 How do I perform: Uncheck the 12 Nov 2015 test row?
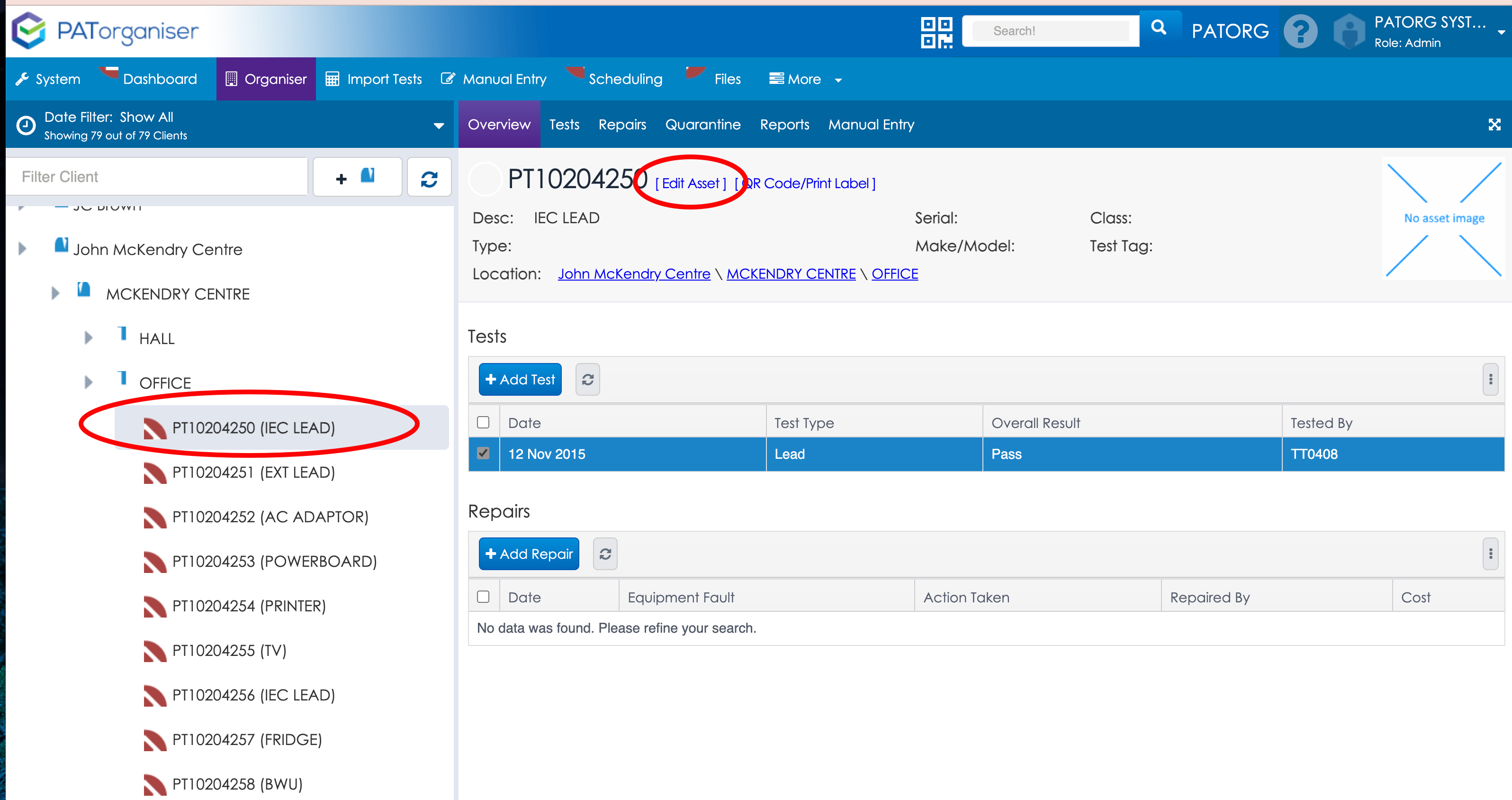483,454
